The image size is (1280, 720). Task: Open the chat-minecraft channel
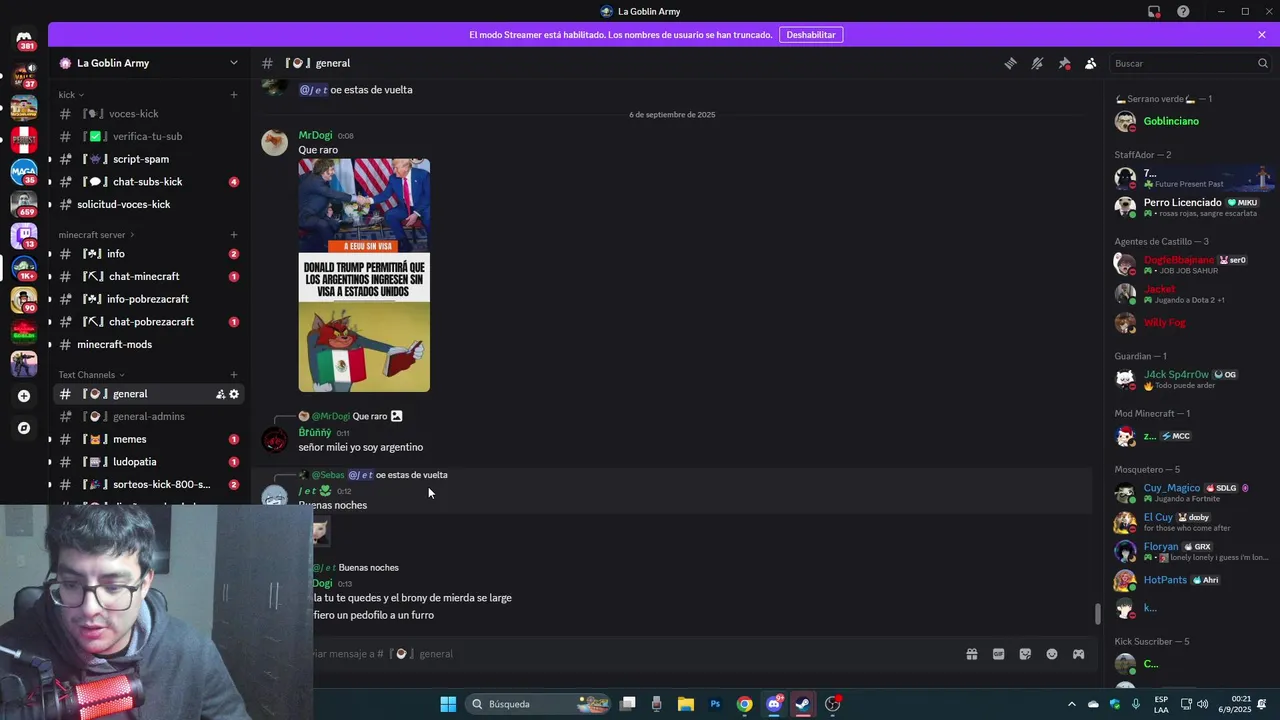147,276
